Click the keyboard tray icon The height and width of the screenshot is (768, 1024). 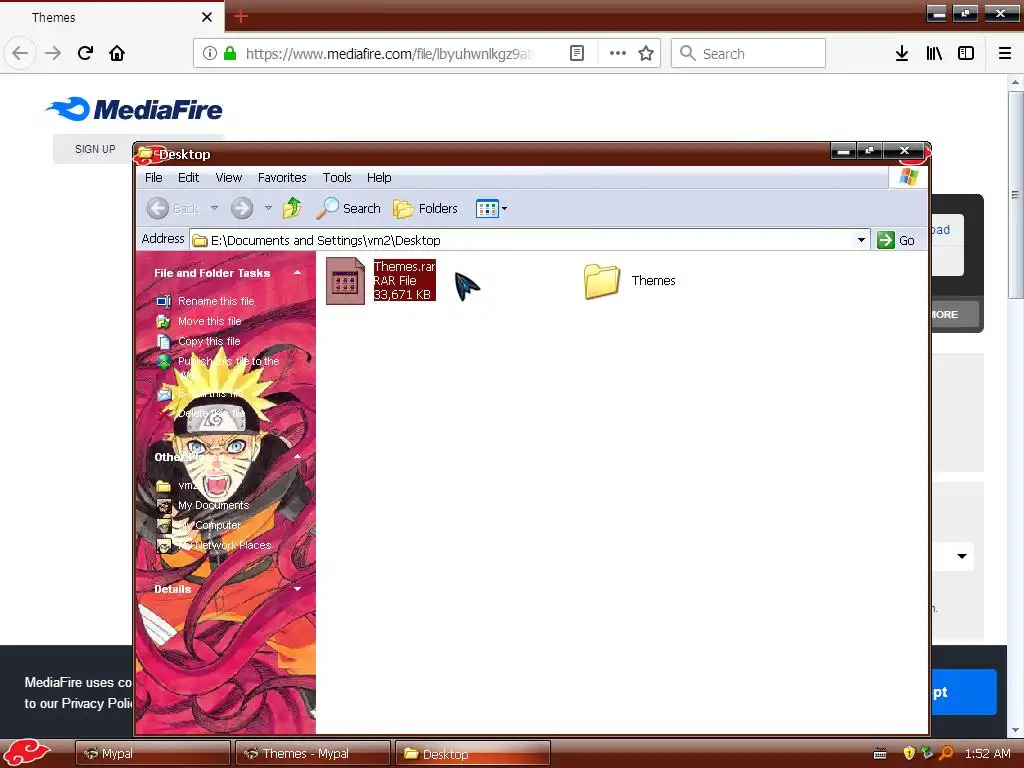coord(880,754)
